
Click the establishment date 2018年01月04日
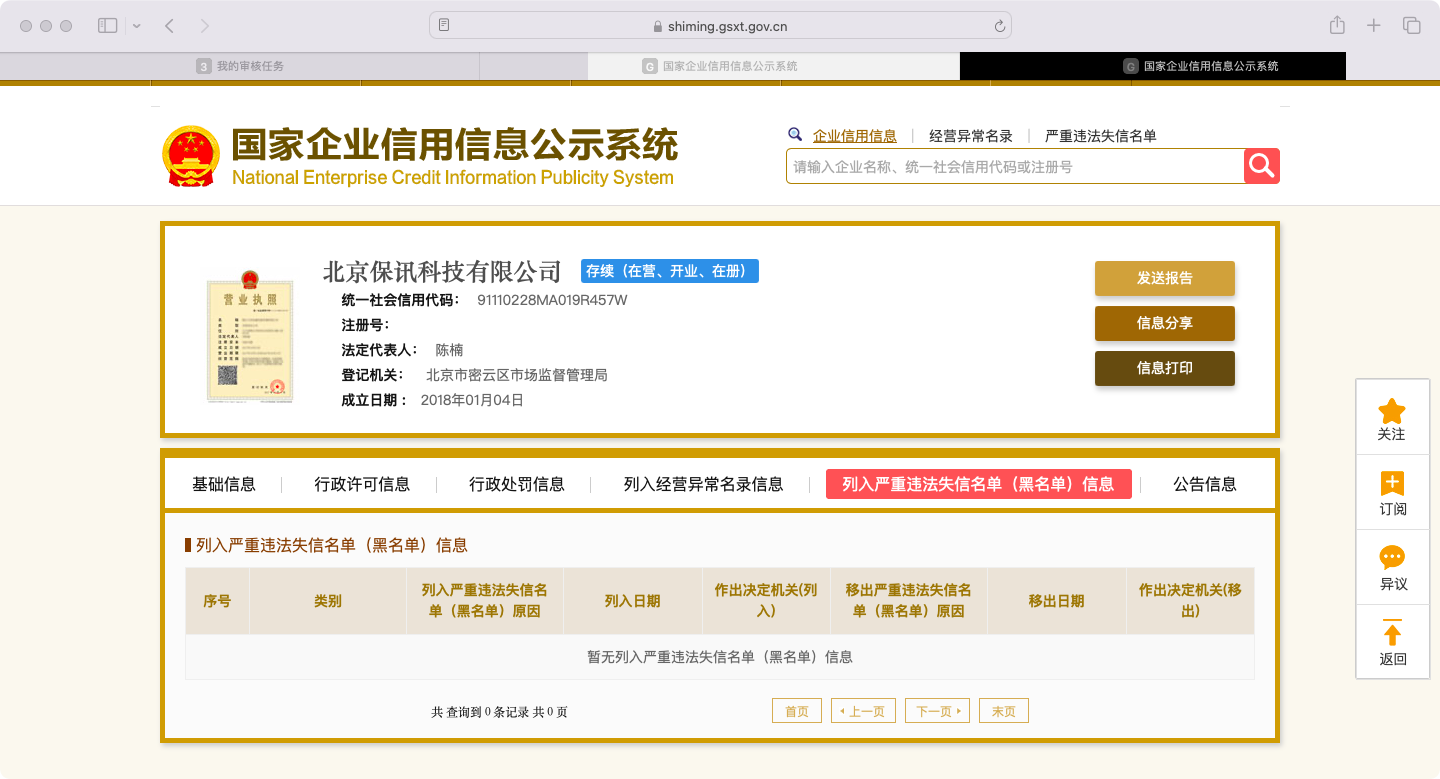click(x=472, y=400)
